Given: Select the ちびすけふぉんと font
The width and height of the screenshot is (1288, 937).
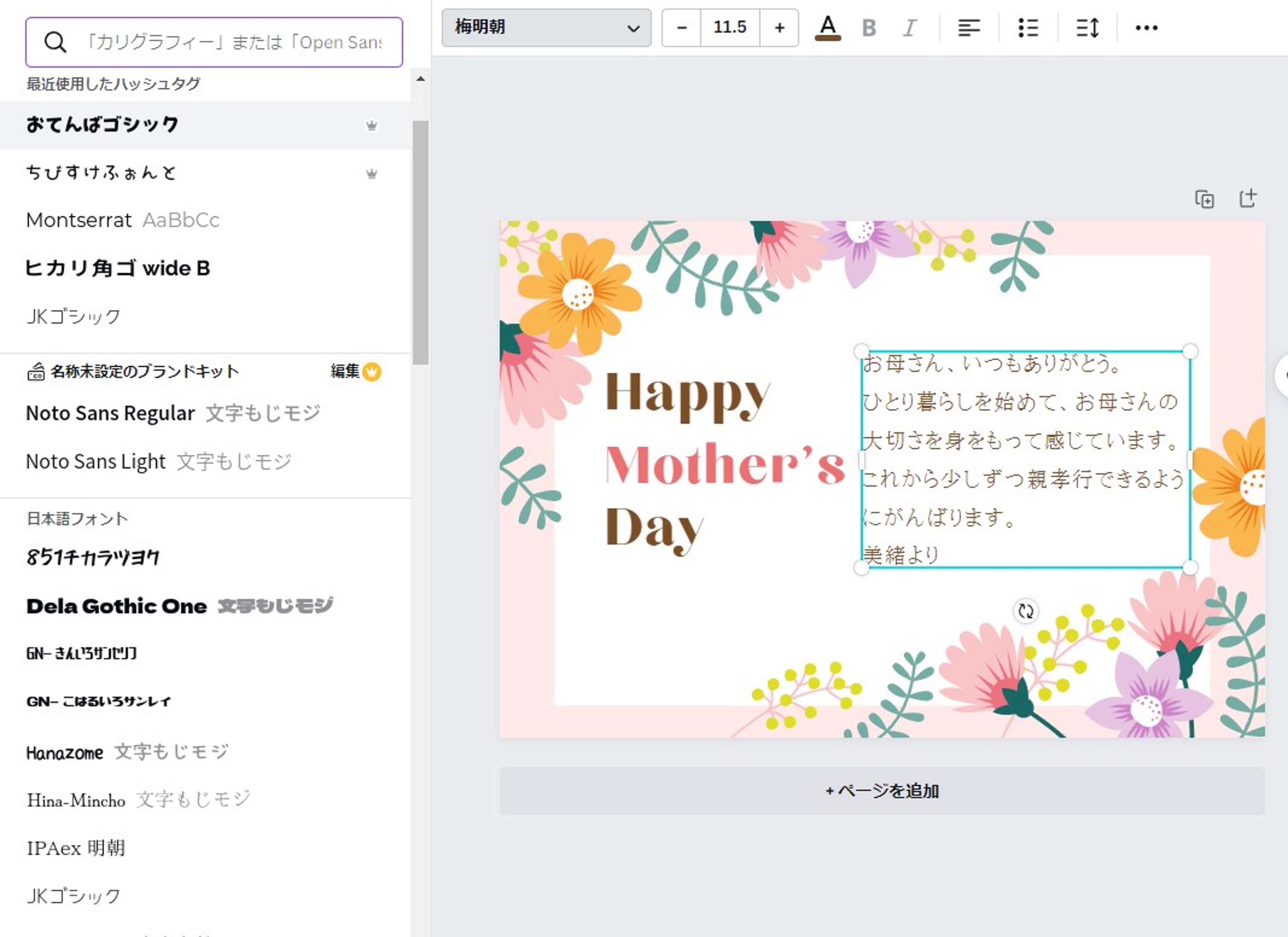Looking at the screenshot, I should coord(205,173).
